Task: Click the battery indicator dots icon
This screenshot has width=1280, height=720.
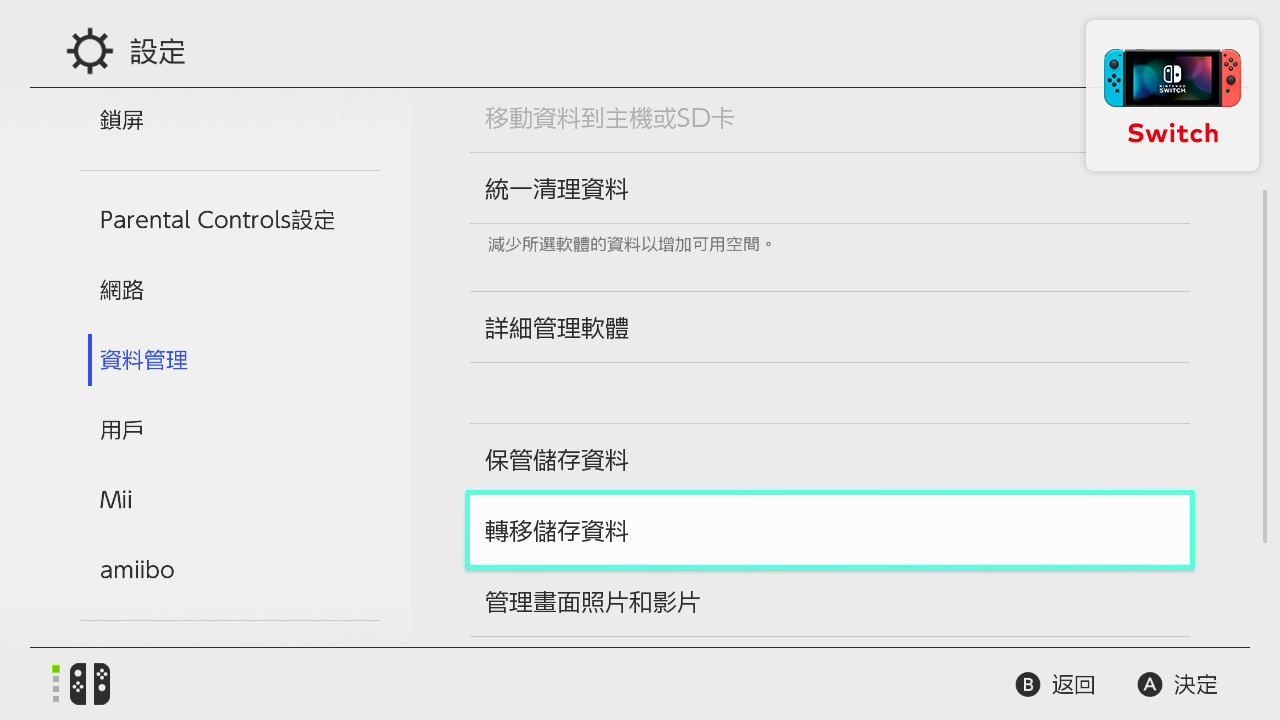Action: [54, 684]
